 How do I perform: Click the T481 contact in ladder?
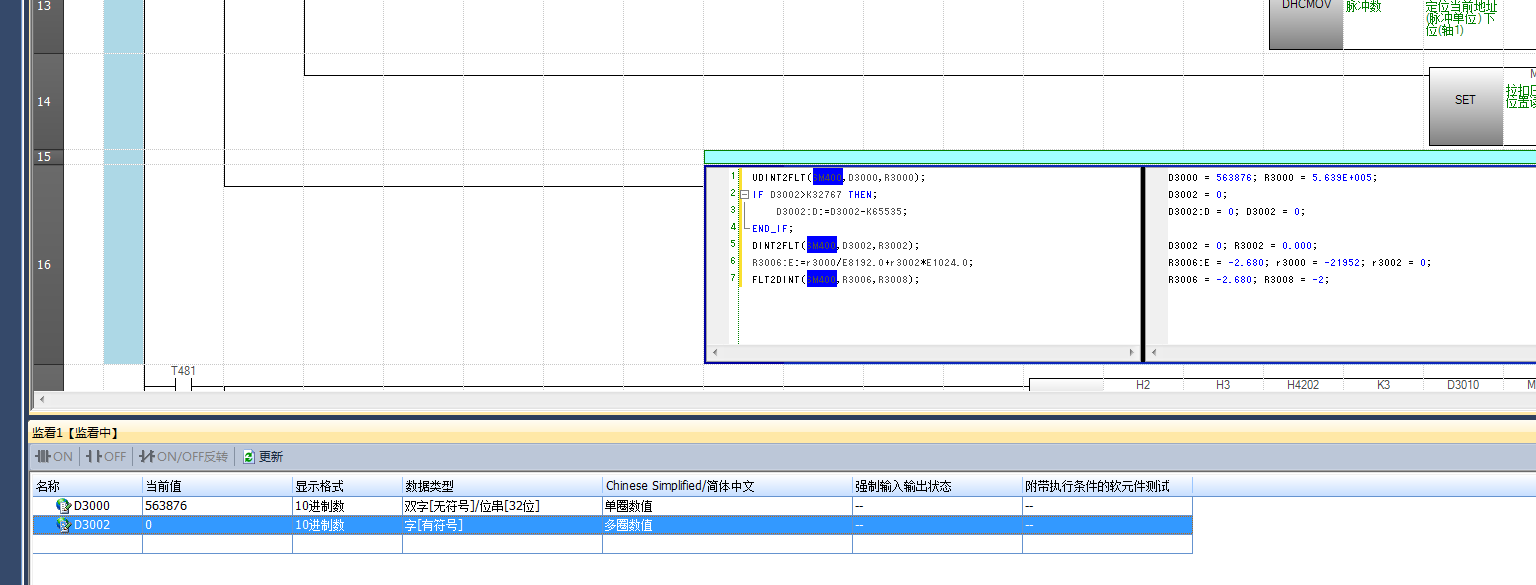pyautogui.click(x=183, y=385)
